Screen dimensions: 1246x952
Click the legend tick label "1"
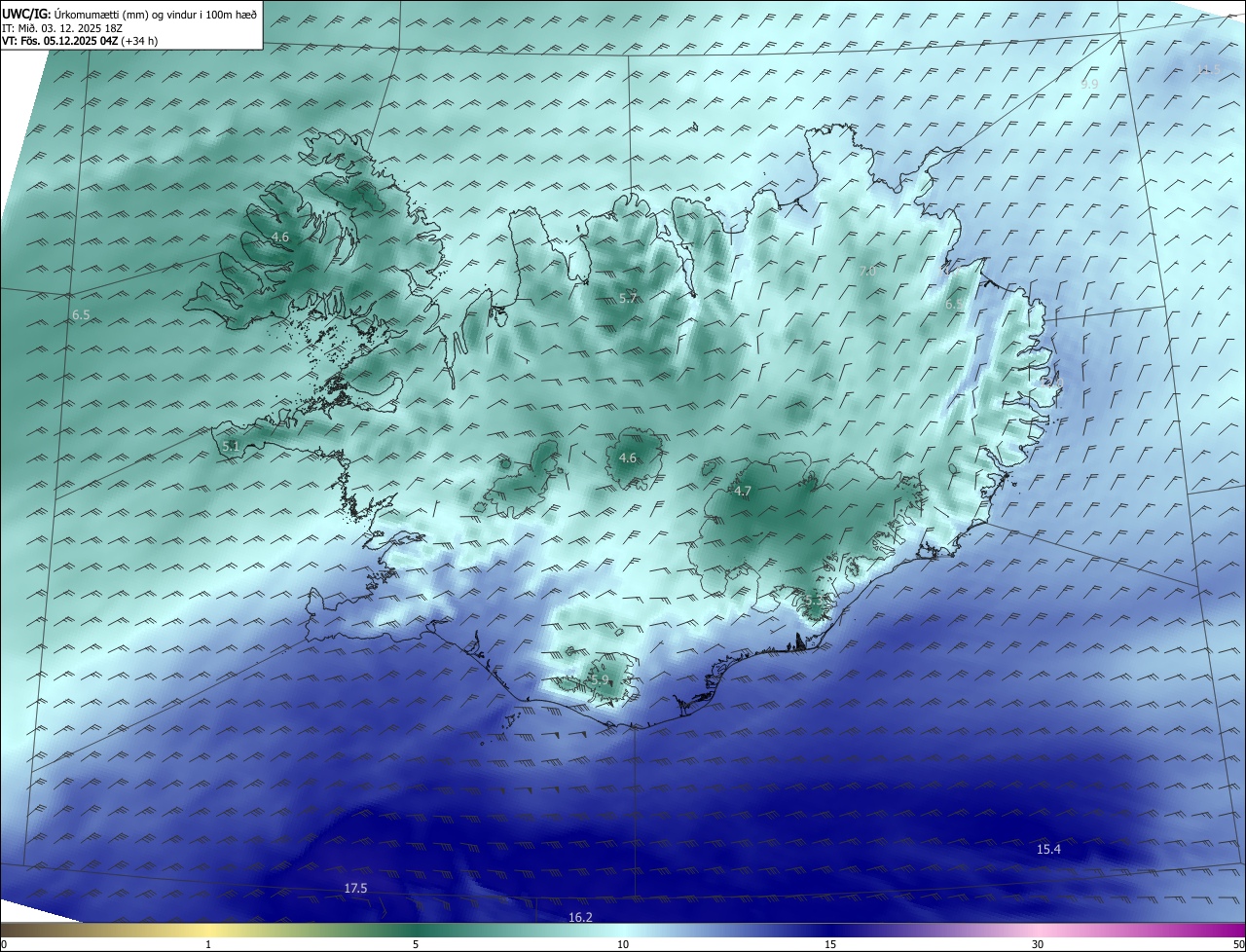208,944
